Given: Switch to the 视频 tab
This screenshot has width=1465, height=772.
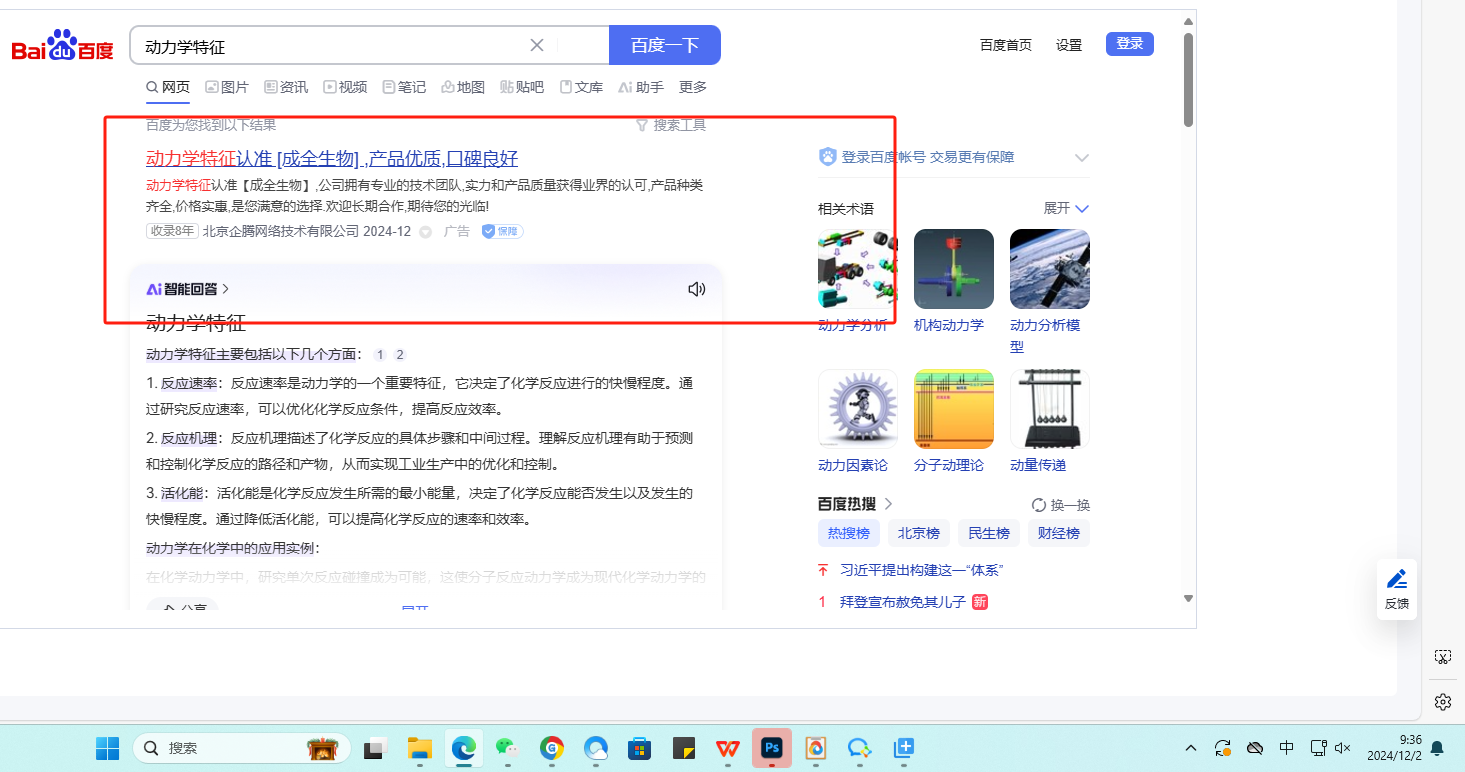Looking at the screenshot, I should coord(345,87).
